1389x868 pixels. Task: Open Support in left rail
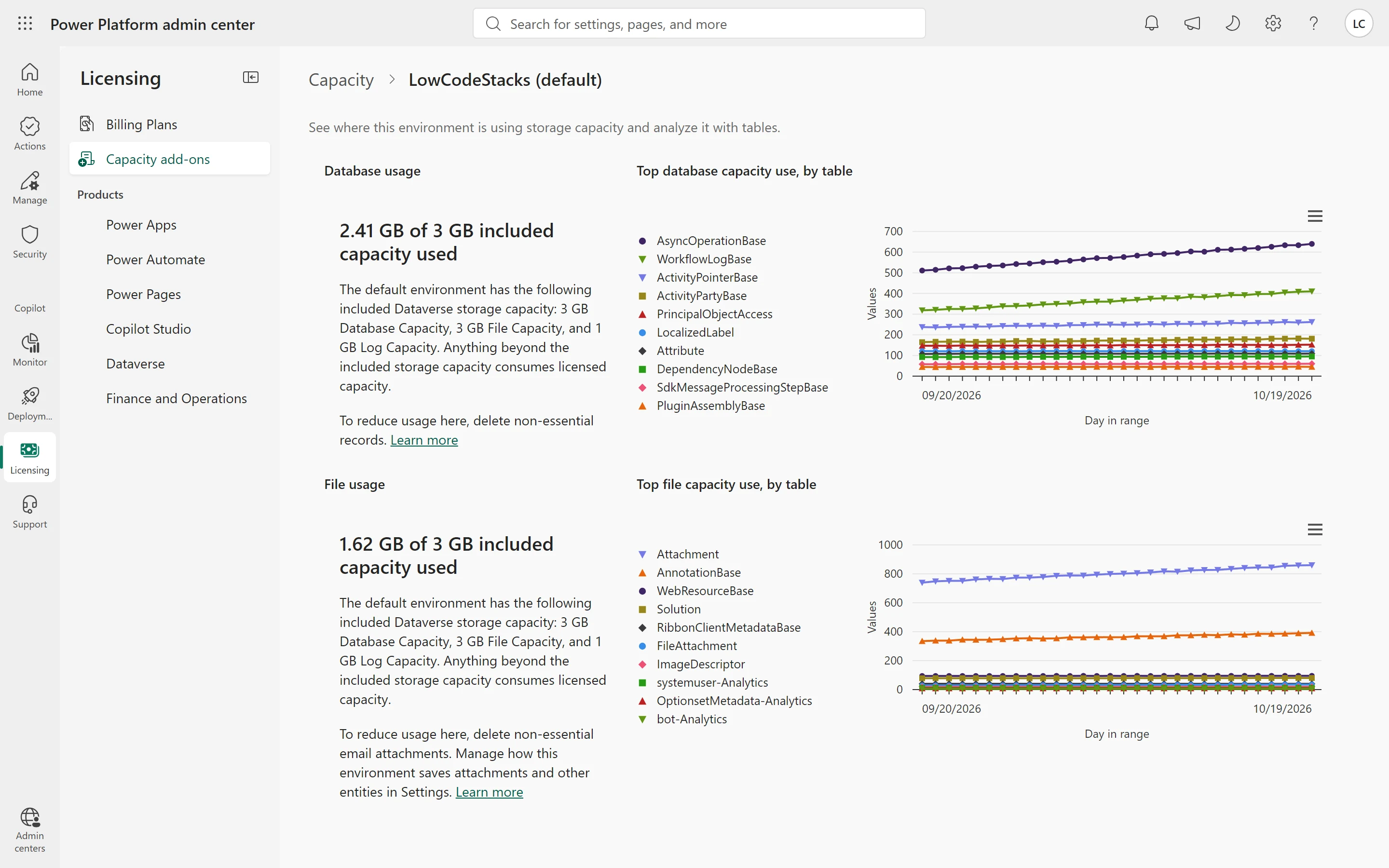[30, 512]
